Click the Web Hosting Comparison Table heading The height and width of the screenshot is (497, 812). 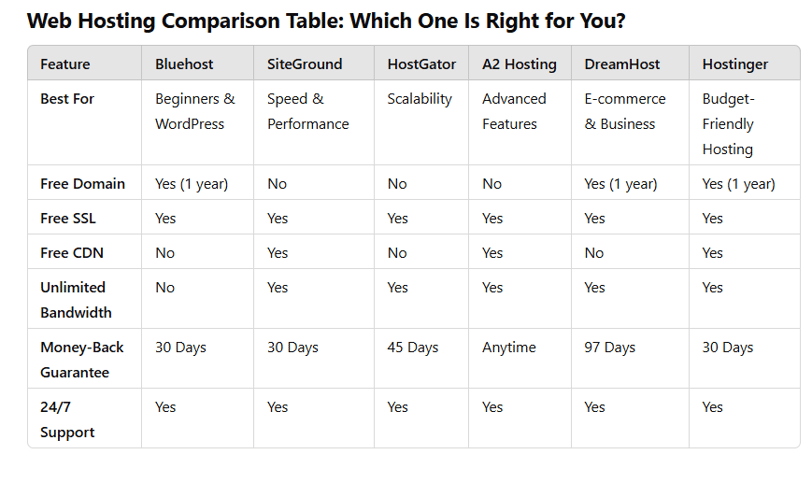pyautogui.click(x=326, y=21)
